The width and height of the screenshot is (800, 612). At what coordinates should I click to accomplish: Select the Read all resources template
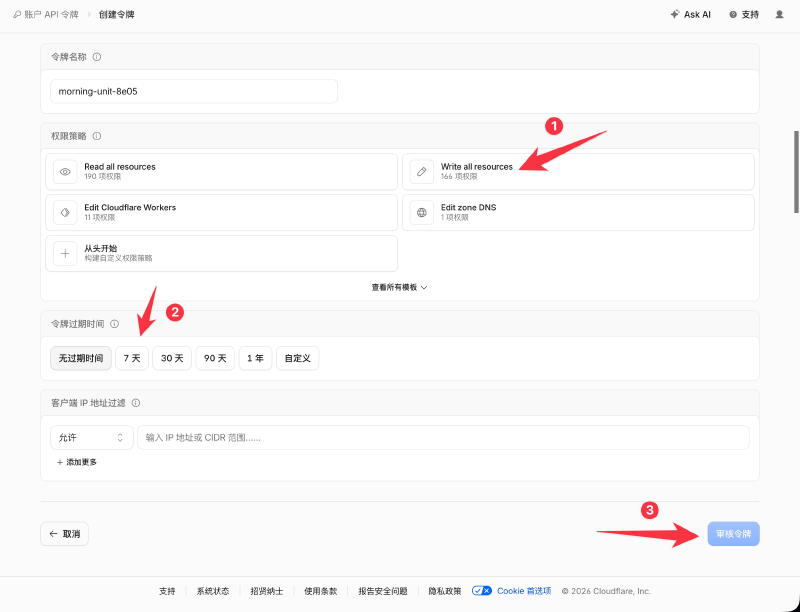point(221,172)
